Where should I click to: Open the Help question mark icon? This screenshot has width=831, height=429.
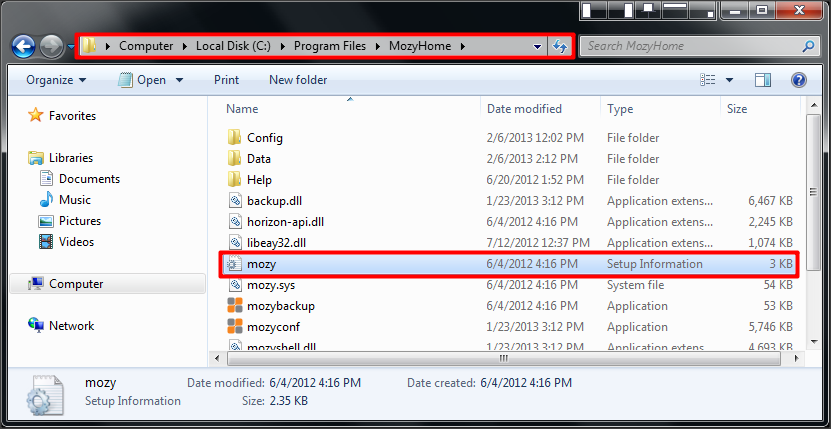click(799, 80)
